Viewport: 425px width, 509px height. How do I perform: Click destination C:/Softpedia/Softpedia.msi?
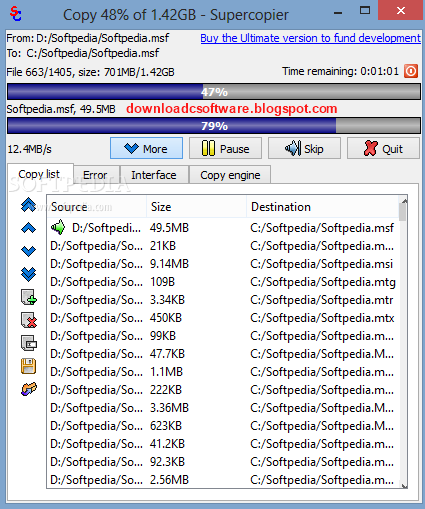(x=322, y=264)
